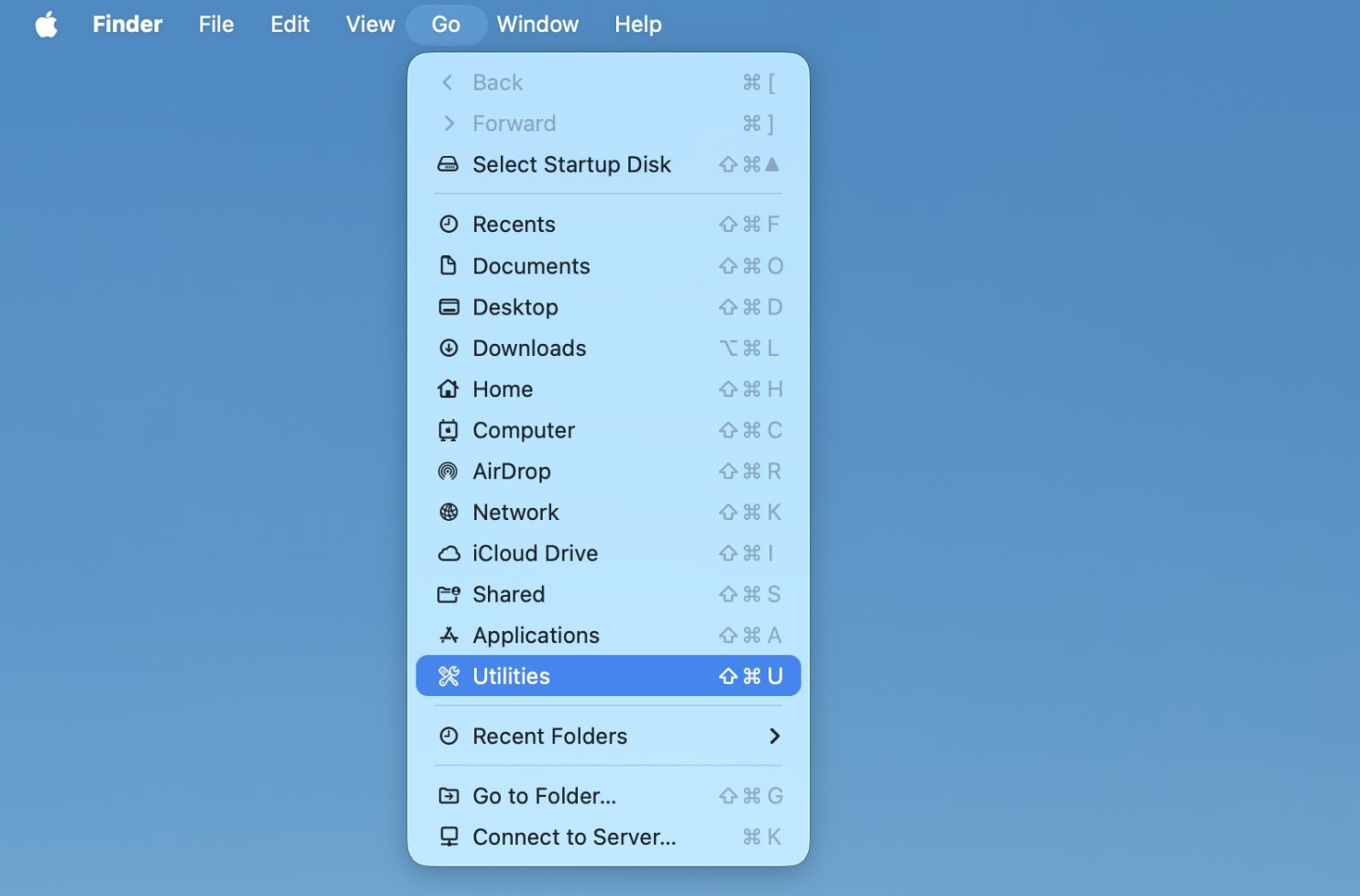Click the Connect to Server display icon
The image size is (1360, 896).
(x=448, y=836)
